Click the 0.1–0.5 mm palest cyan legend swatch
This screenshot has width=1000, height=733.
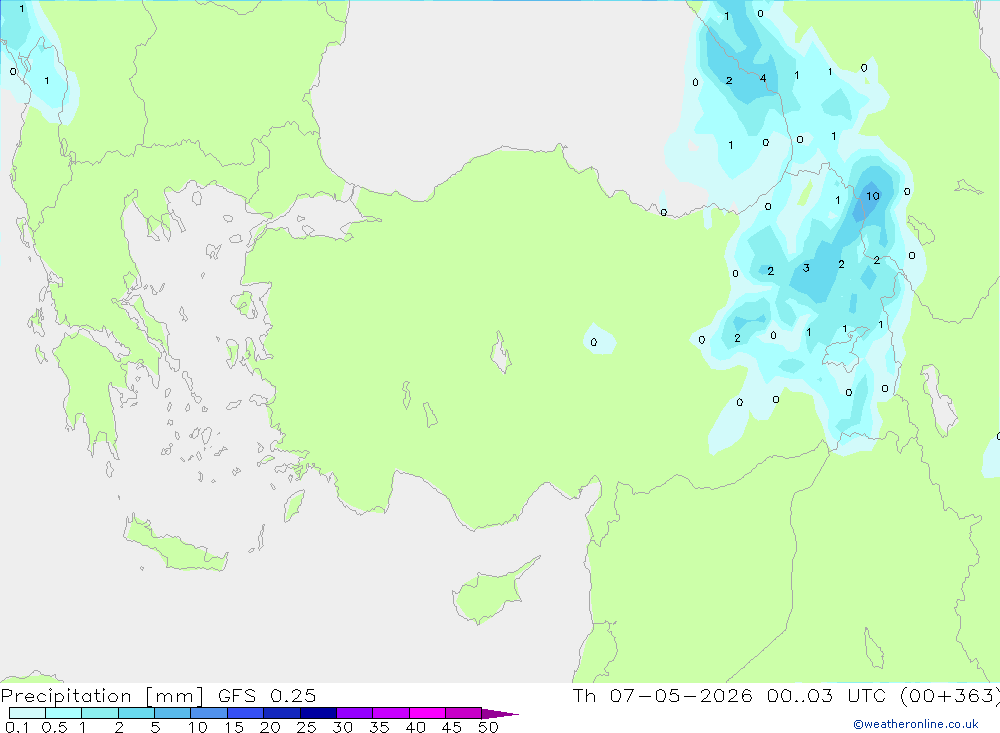tap(27, 713)
